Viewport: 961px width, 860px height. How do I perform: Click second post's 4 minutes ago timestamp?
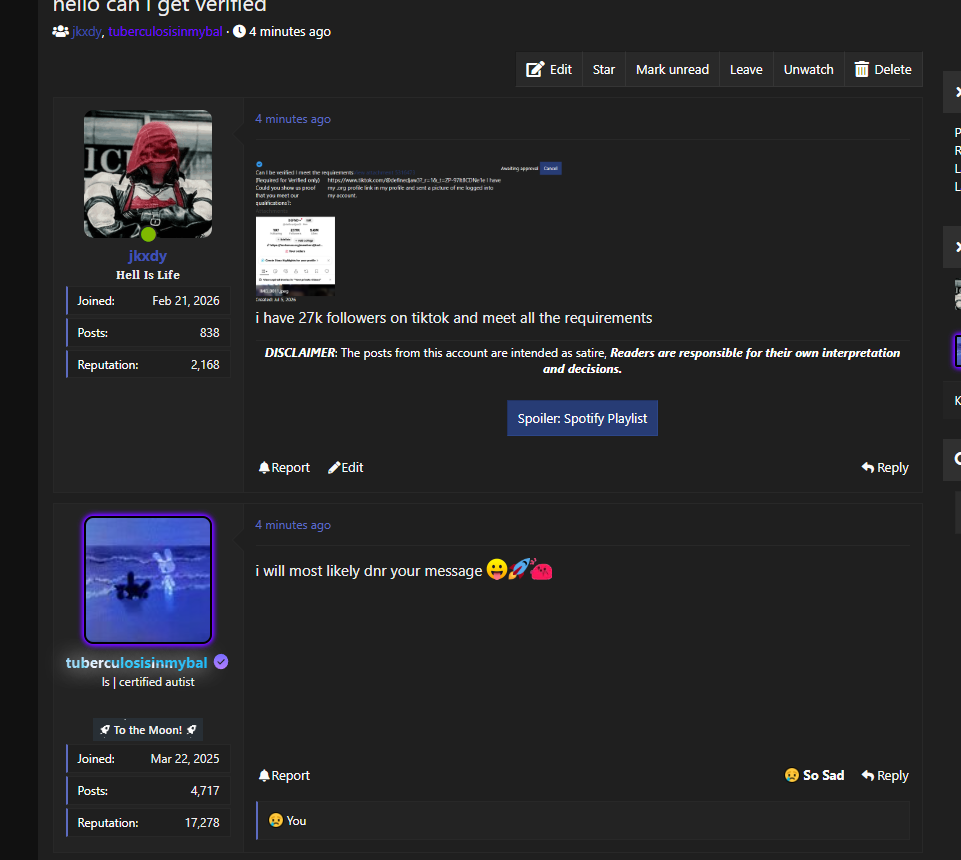(x=293, y=525)
